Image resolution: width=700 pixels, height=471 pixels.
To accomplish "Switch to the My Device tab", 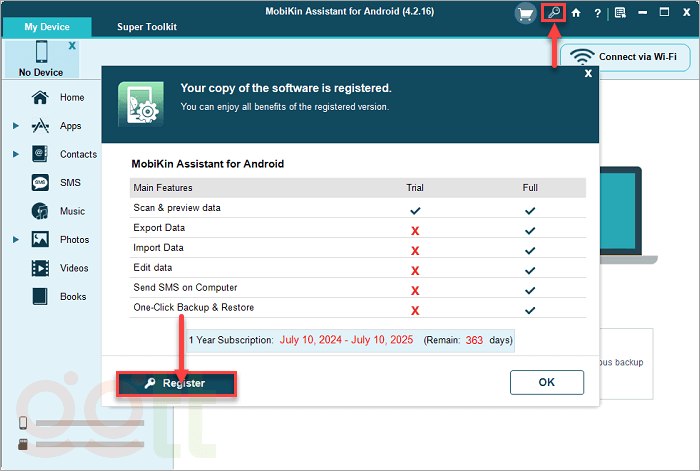I will click(47, 27).
